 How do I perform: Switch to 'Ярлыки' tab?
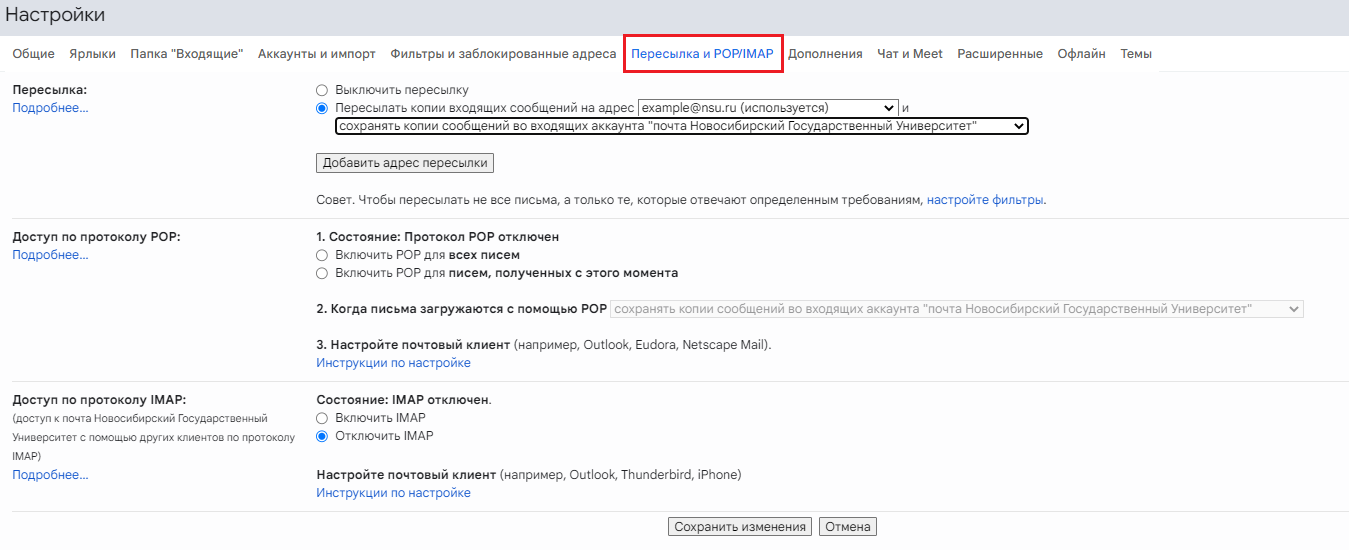[92, 54]
